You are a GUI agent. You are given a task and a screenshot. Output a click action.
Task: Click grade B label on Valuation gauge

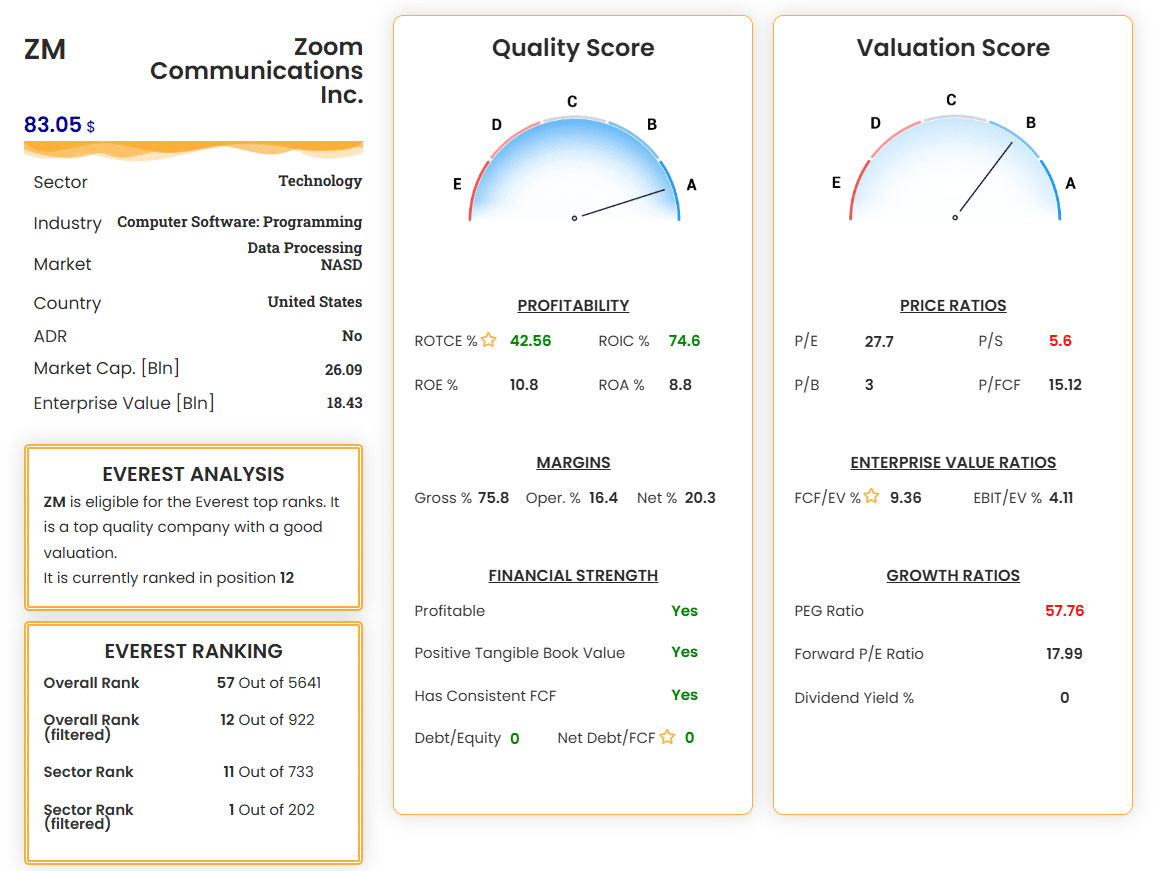pyautogui.click(x=1031, y=123)
